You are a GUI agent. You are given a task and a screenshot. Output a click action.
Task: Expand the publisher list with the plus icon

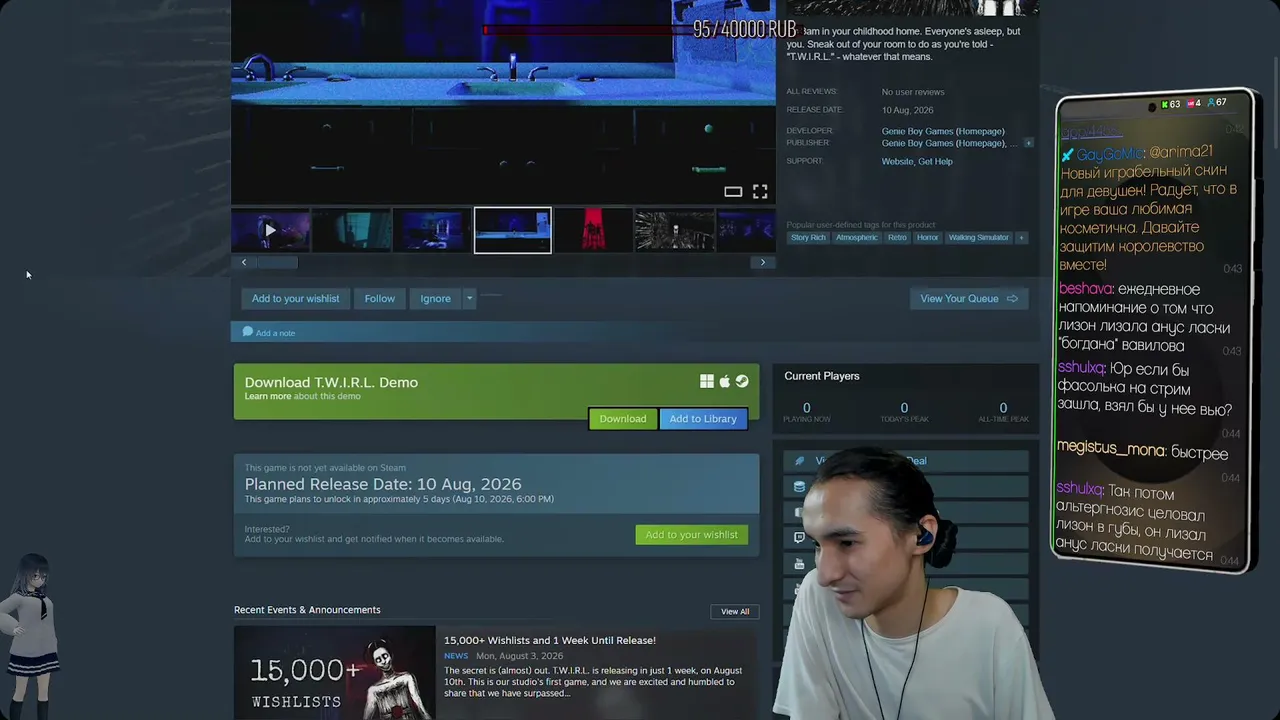click(x=1028, y=143)
